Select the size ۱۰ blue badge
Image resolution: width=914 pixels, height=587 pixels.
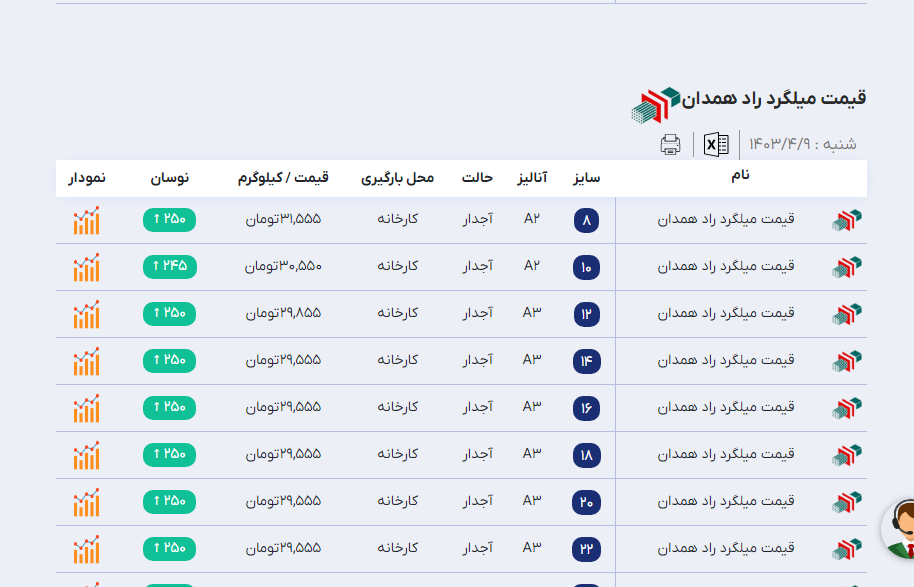[x=586, y=267]
